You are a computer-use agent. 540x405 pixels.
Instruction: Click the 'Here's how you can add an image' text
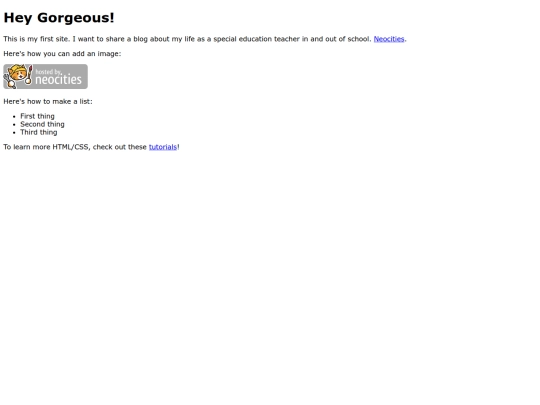click(x=62, y=54)
